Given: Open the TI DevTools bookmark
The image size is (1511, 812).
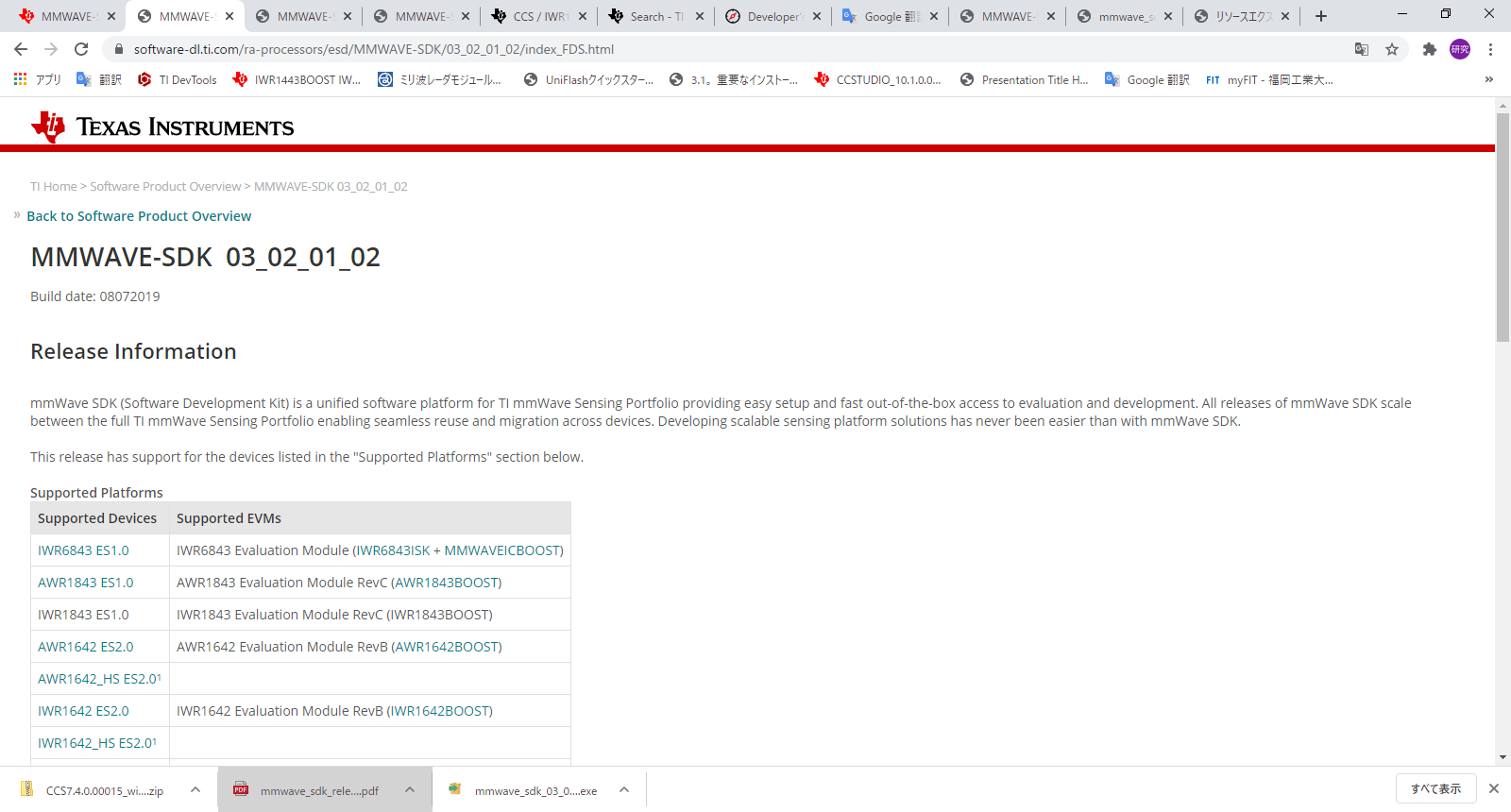Looking at the screenshot, I should pos(178,80).
